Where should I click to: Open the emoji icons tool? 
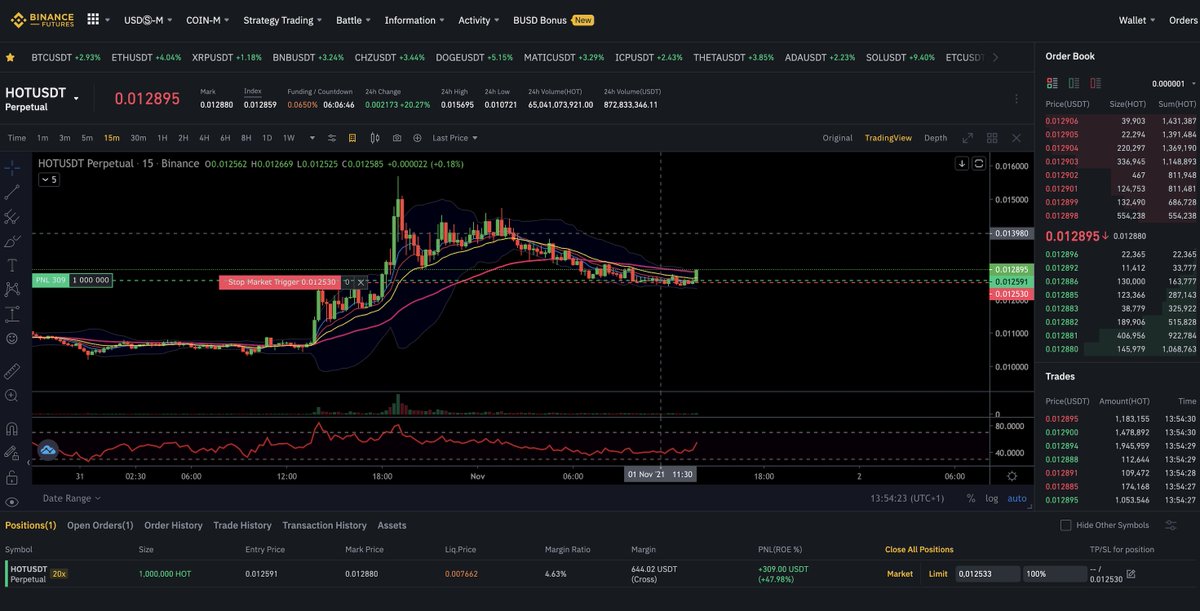[12, 339]
